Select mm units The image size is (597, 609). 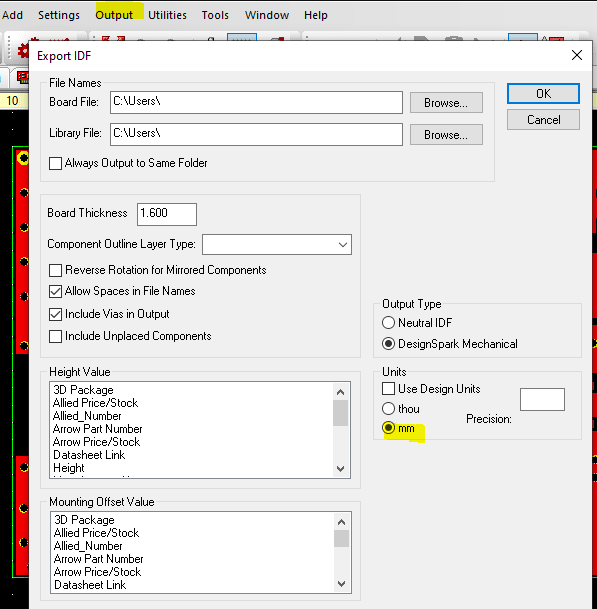(388, 428)
